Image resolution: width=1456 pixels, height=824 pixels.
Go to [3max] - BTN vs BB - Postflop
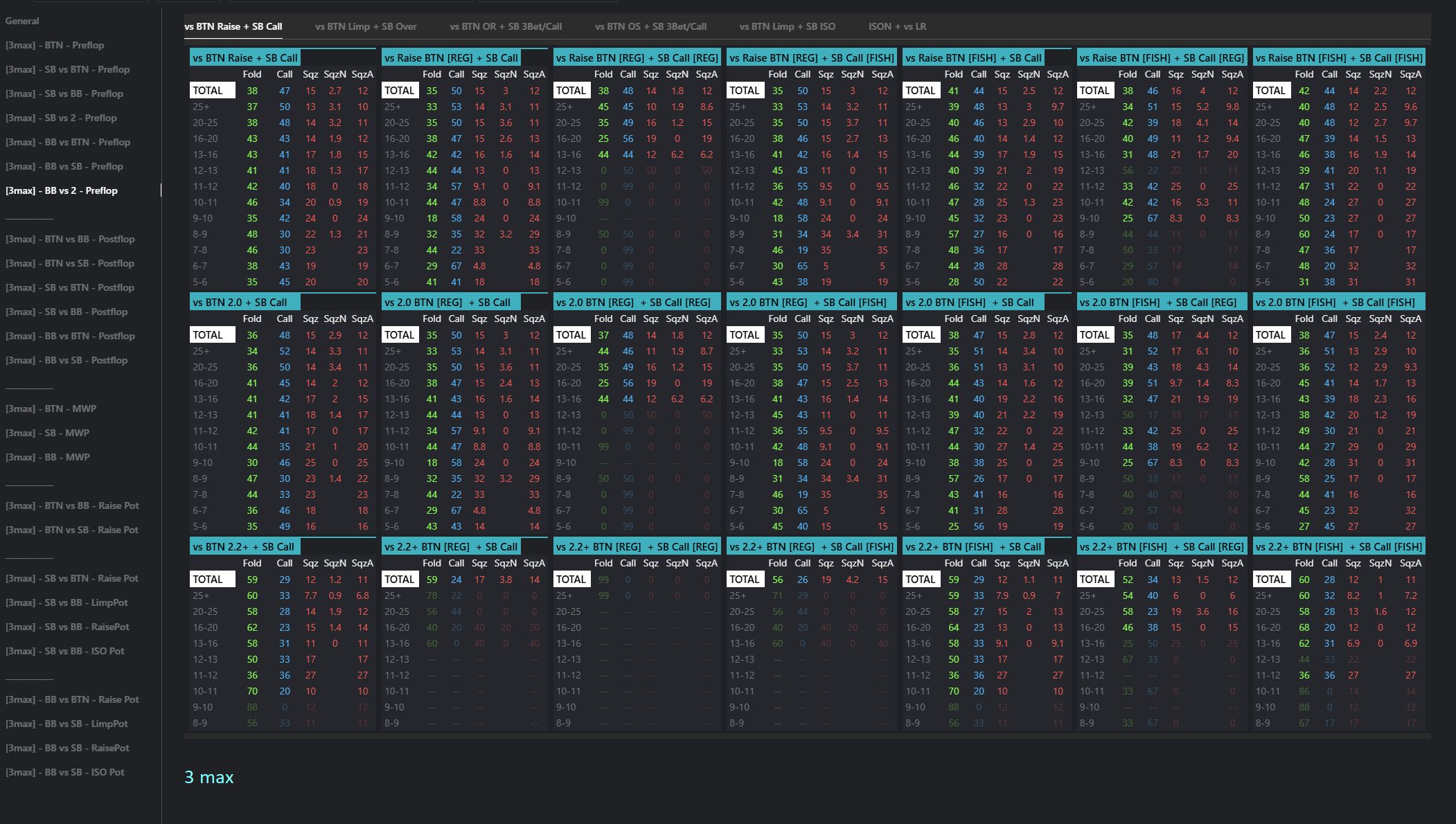tap(70, 239)
